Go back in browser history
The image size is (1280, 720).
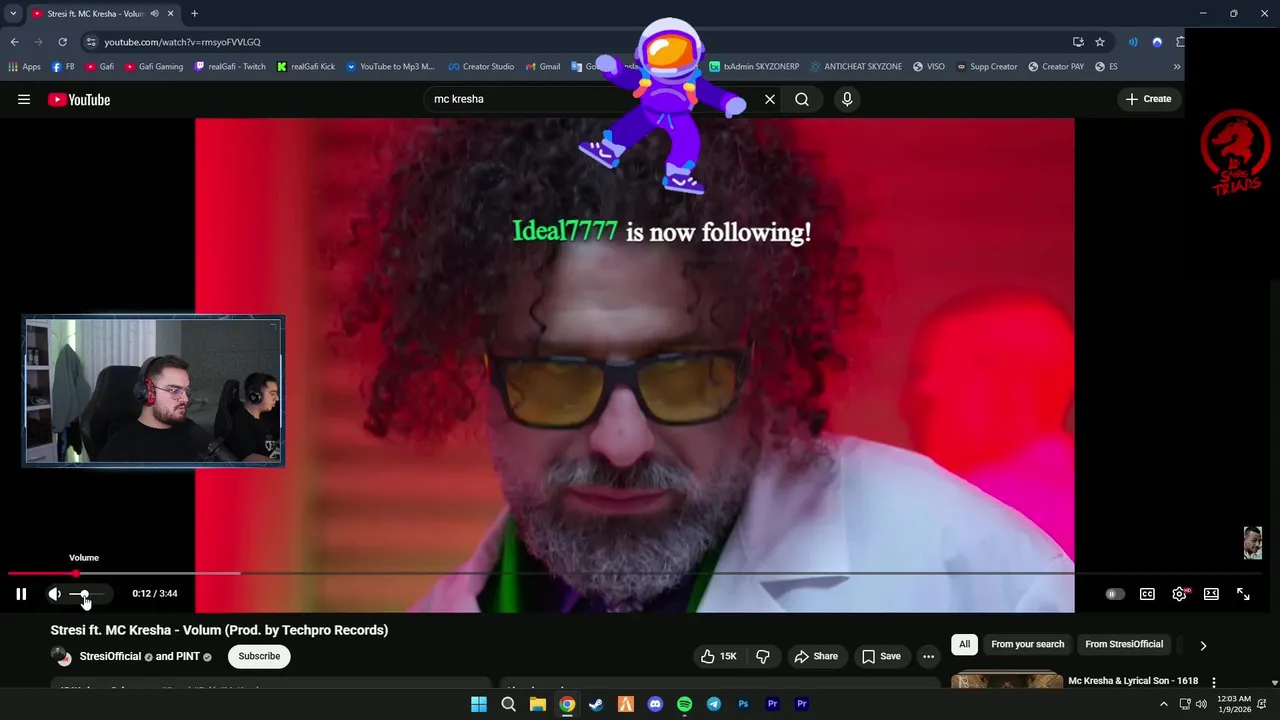[14, 42]
